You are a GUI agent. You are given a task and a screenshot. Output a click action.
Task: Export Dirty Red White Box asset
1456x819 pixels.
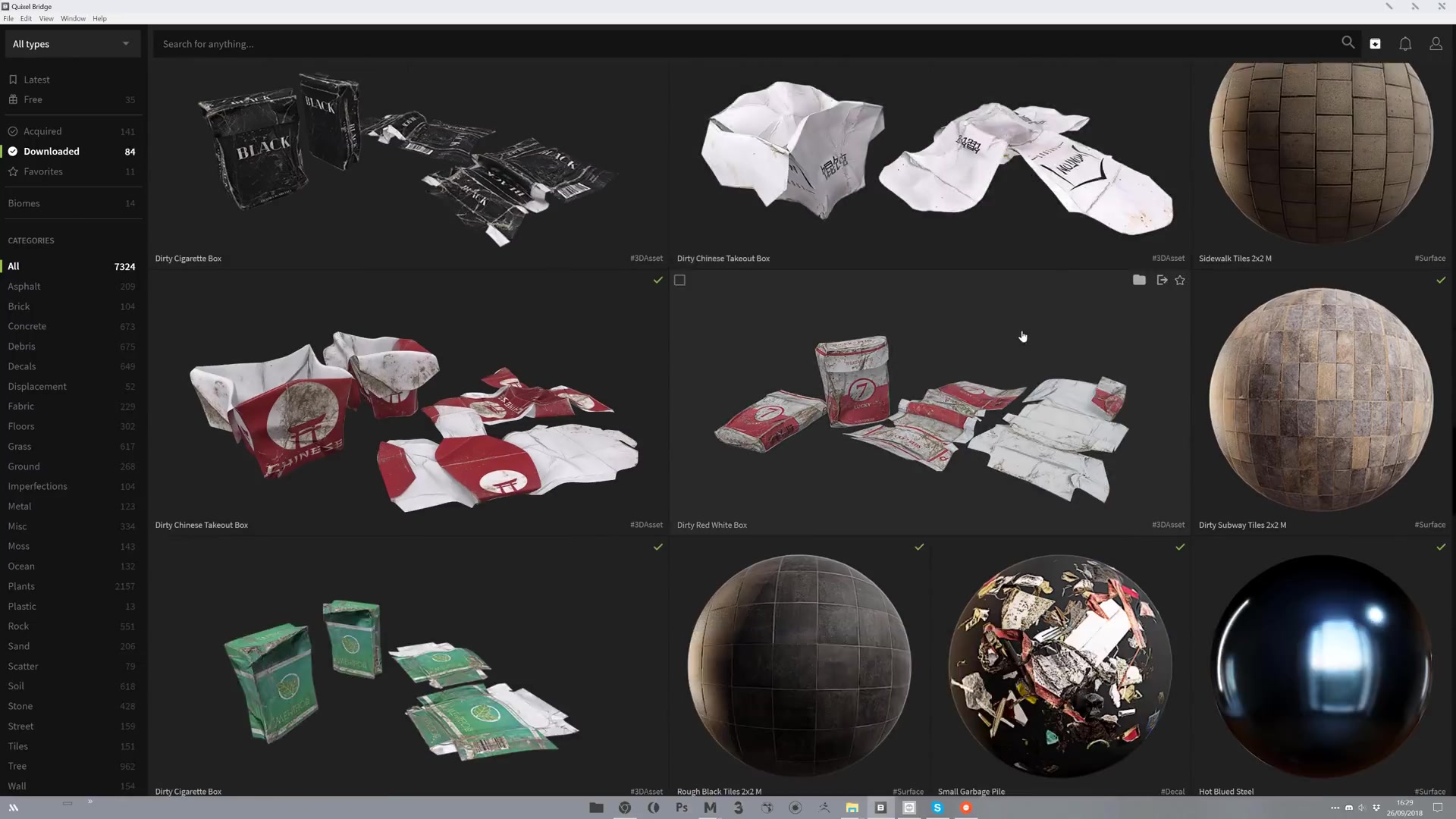point(1162,280)
